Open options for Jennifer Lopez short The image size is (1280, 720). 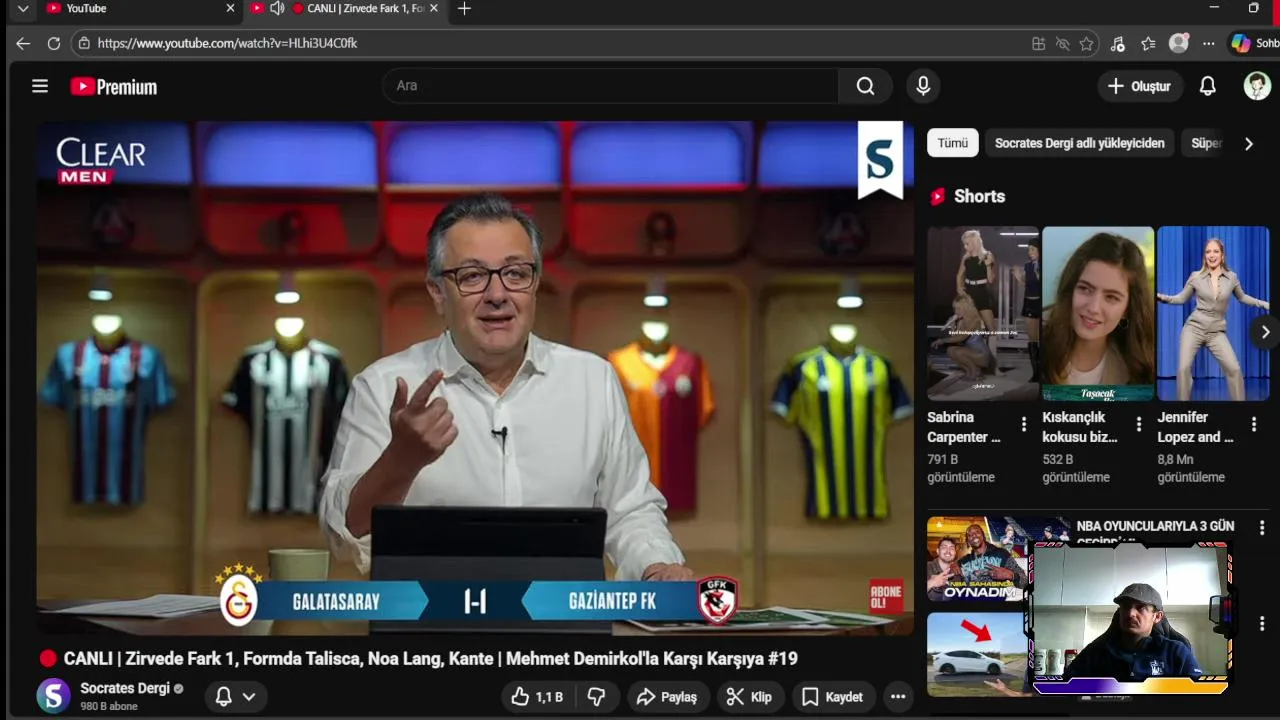point(1254,424)
